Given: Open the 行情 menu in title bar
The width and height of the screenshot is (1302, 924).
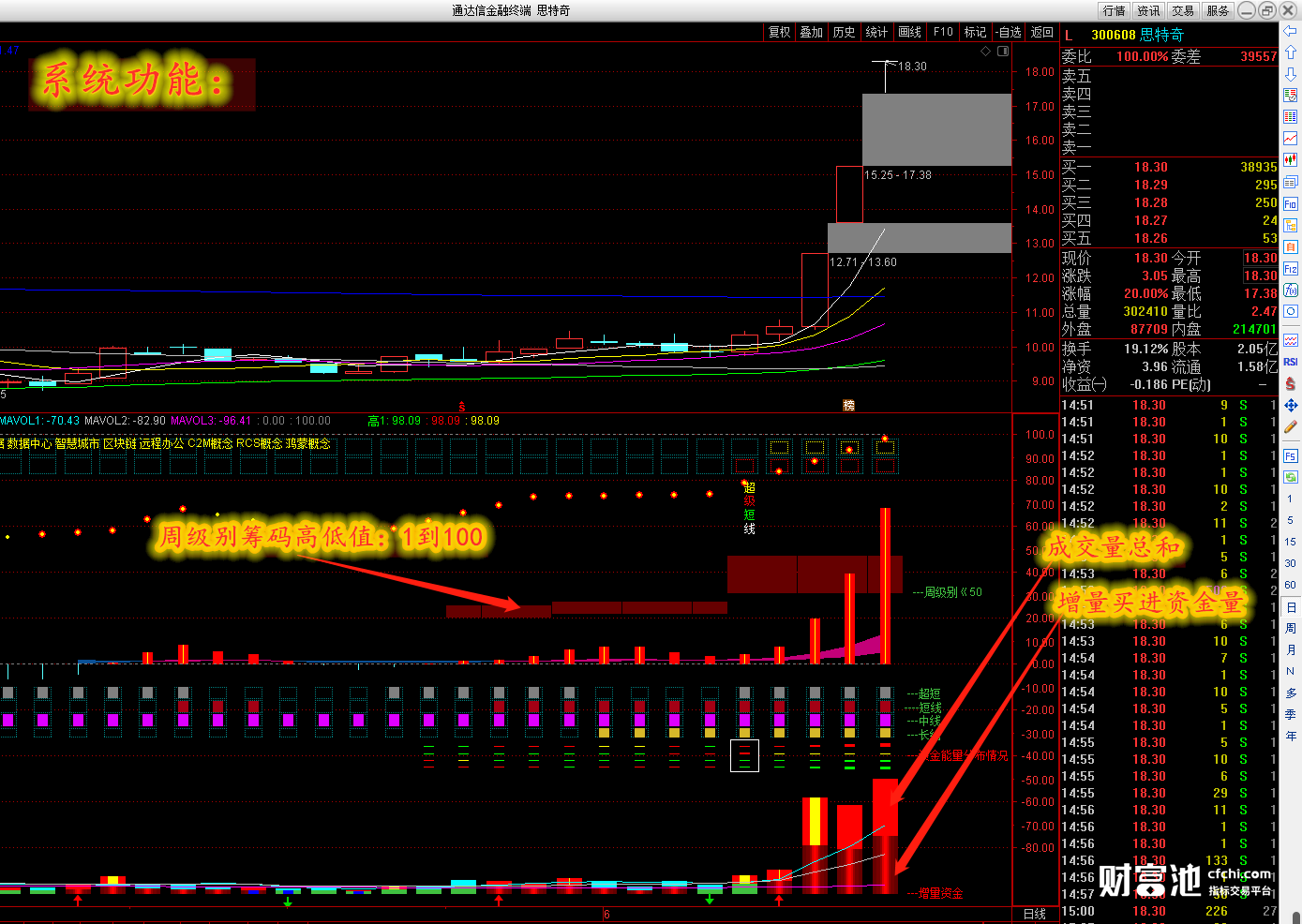Looking at the screenshot, I should pyautogui.click(x=1115, y=10).
